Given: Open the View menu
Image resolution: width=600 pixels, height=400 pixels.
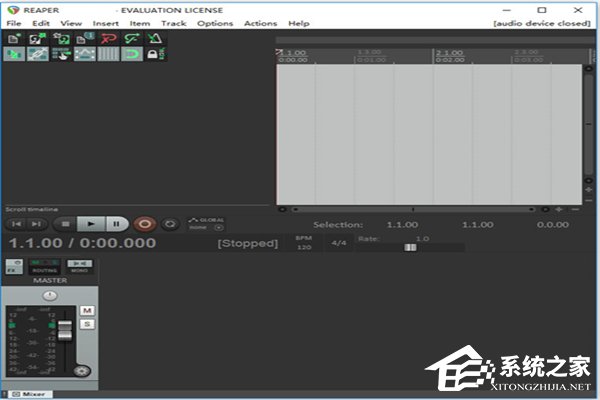Looking at the screenshot, I should coord(71,23).
